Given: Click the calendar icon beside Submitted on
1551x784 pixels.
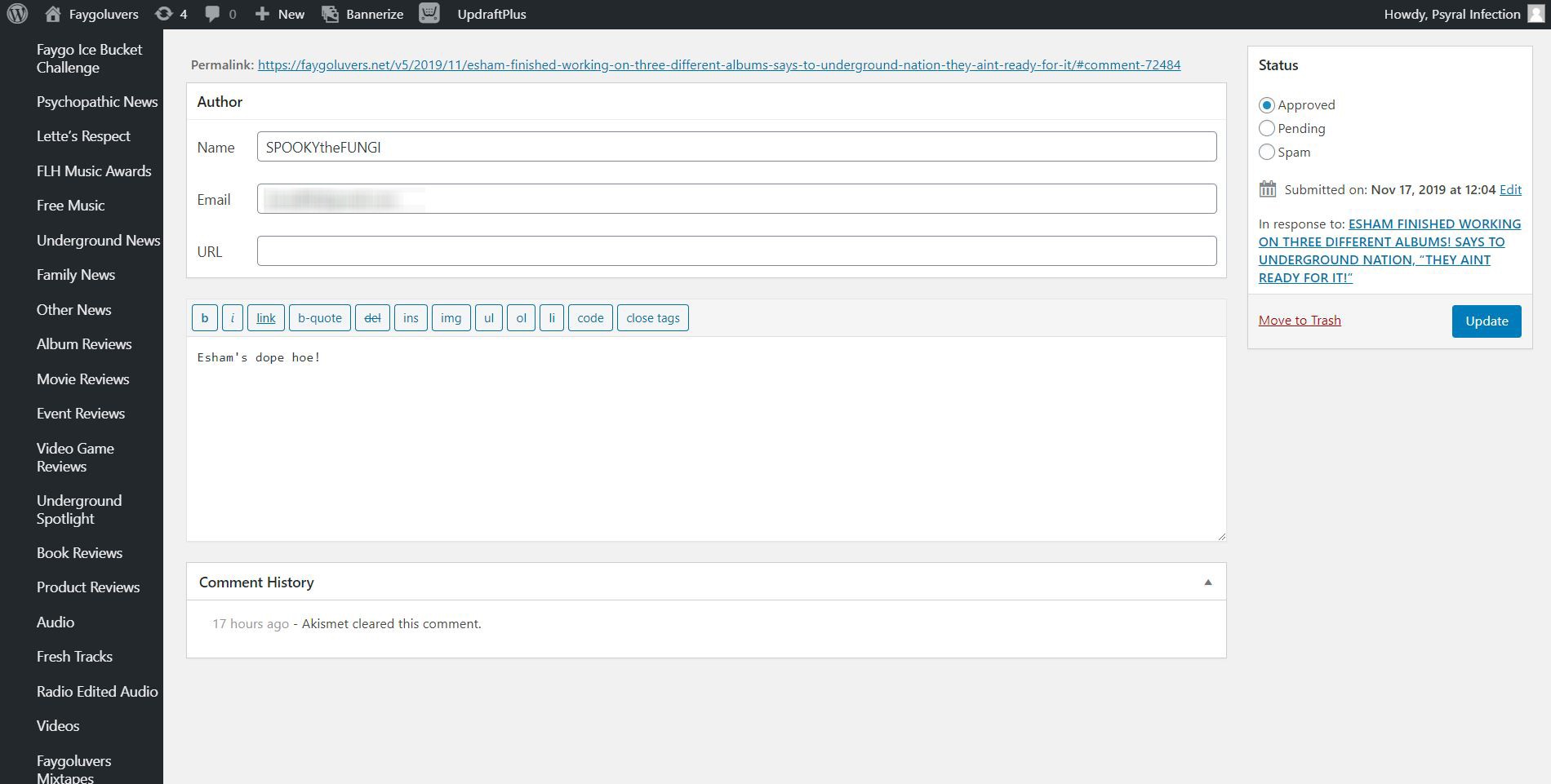Looking at the screenshot, I should pyautogui.click(x=1267, y=189).
